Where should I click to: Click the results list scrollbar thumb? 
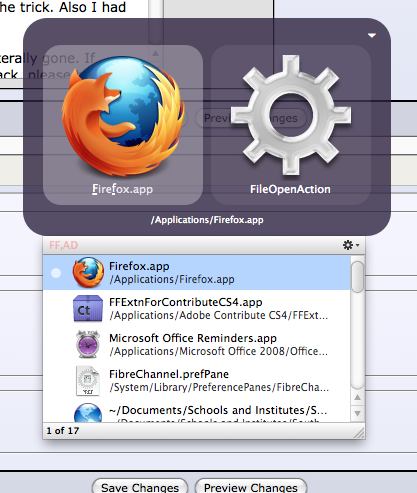[x=358, y=277]
